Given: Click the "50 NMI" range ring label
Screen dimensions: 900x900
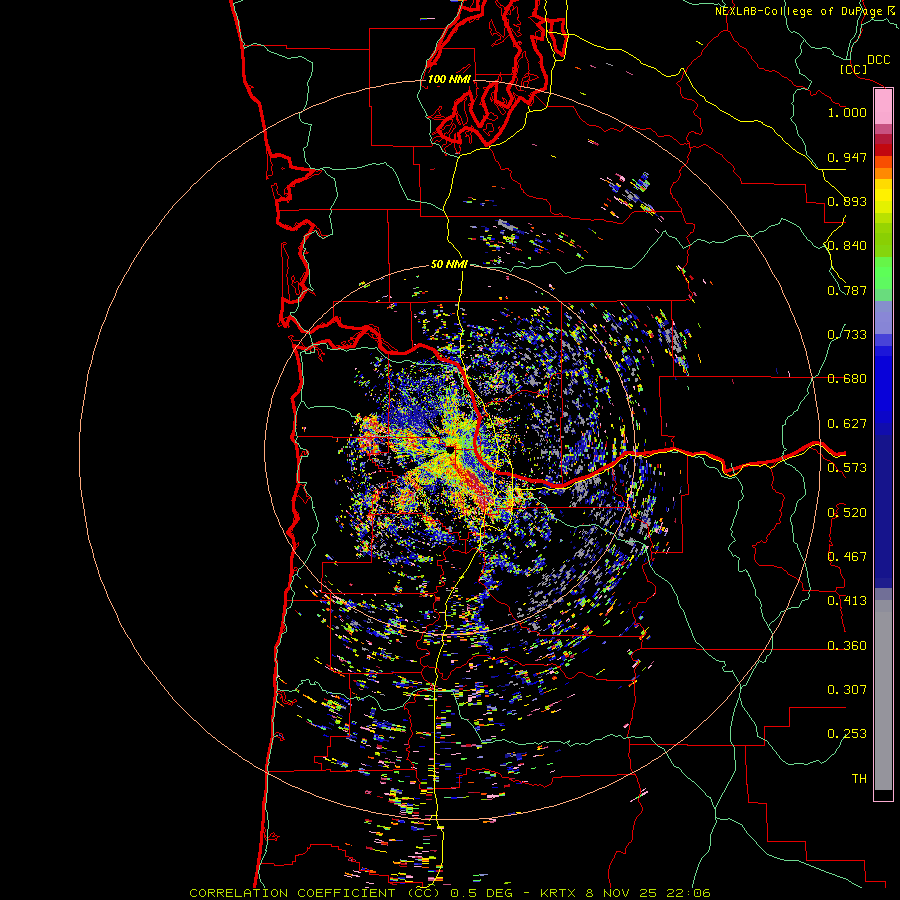Looking at the screenshot, I should coord(449,264).
